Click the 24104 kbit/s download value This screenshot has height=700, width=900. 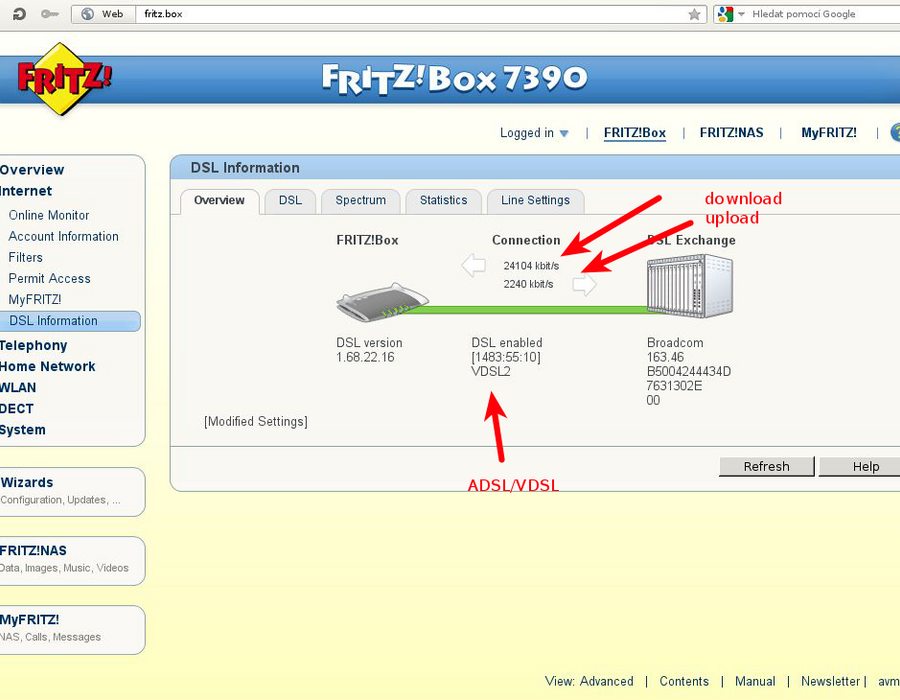tap(531, 266)
